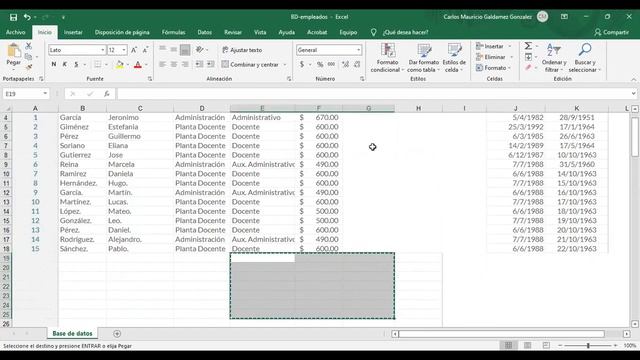Cut selection with the scissors icon

29,46
